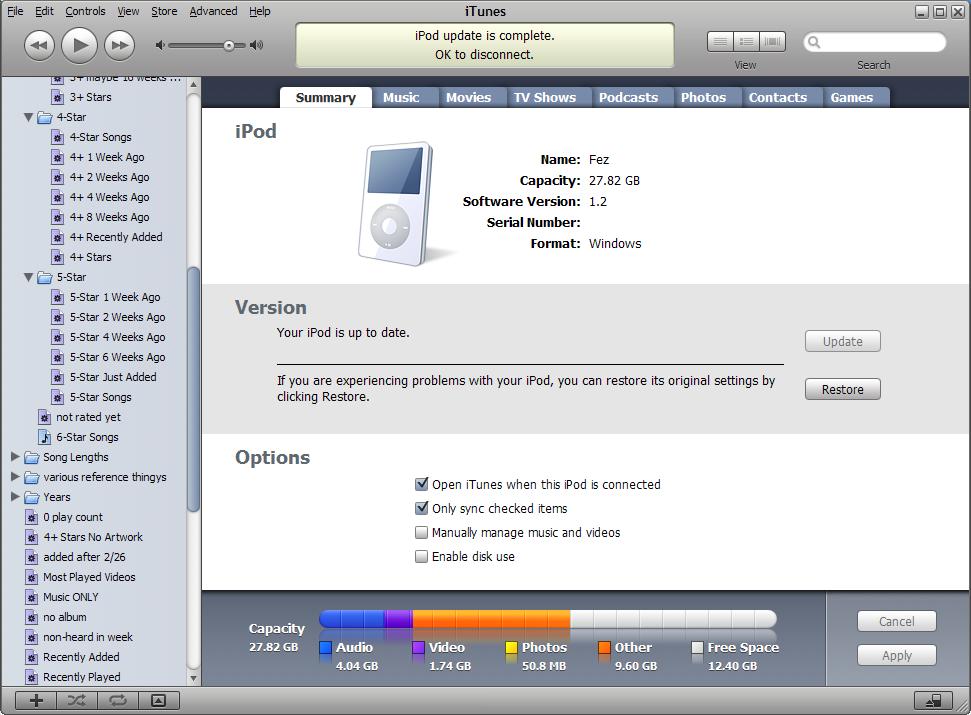Click sidebar scrollbar up arrow
This screenshot has width=971, height=715.
[193, 84]
